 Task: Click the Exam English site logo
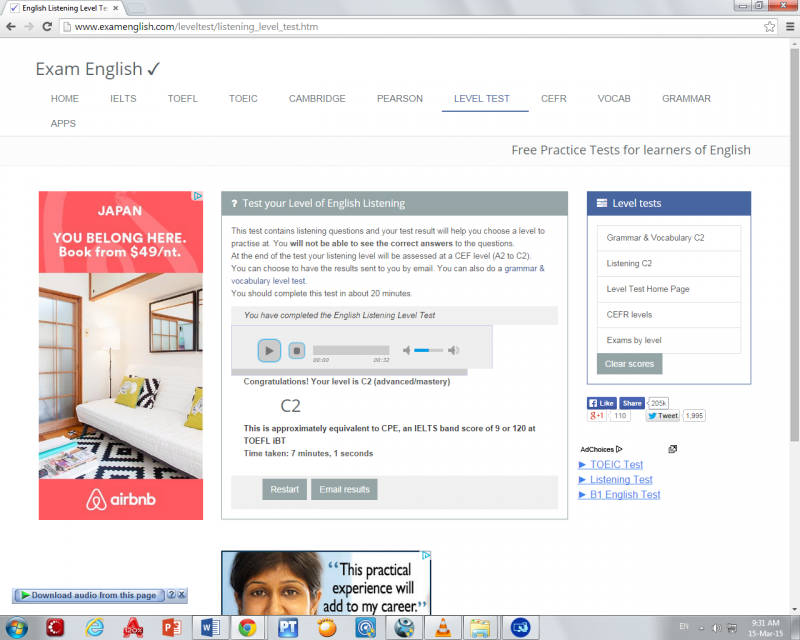point(98,69)
